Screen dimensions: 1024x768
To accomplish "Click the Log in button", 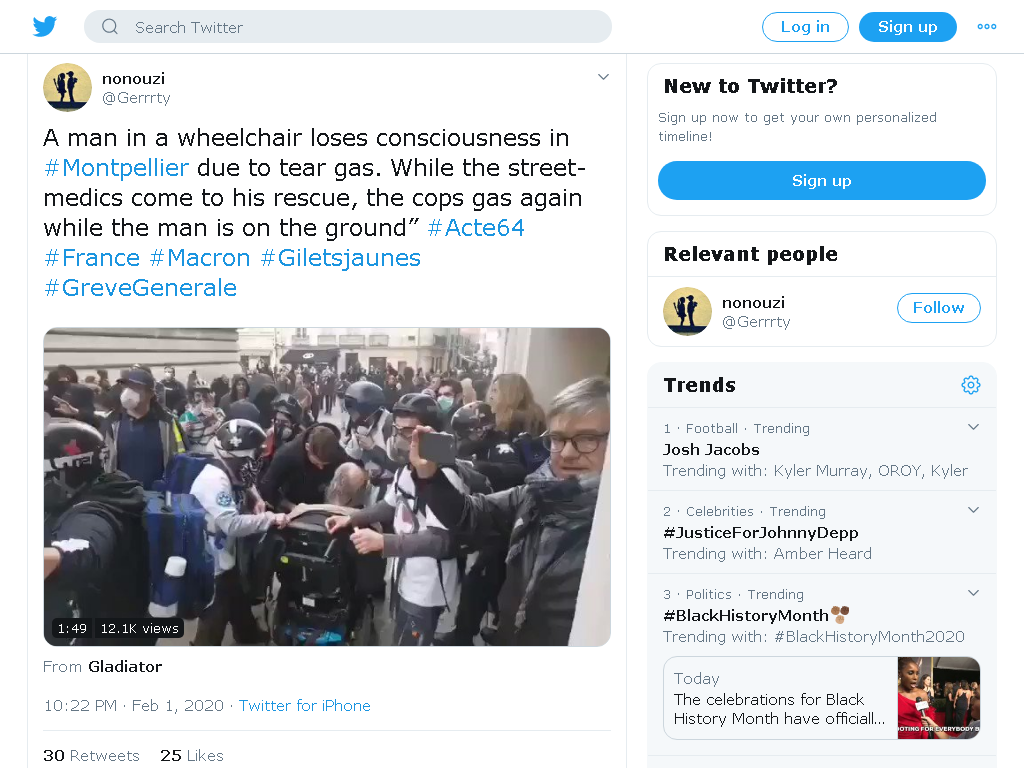I will [x=805, y=27].
